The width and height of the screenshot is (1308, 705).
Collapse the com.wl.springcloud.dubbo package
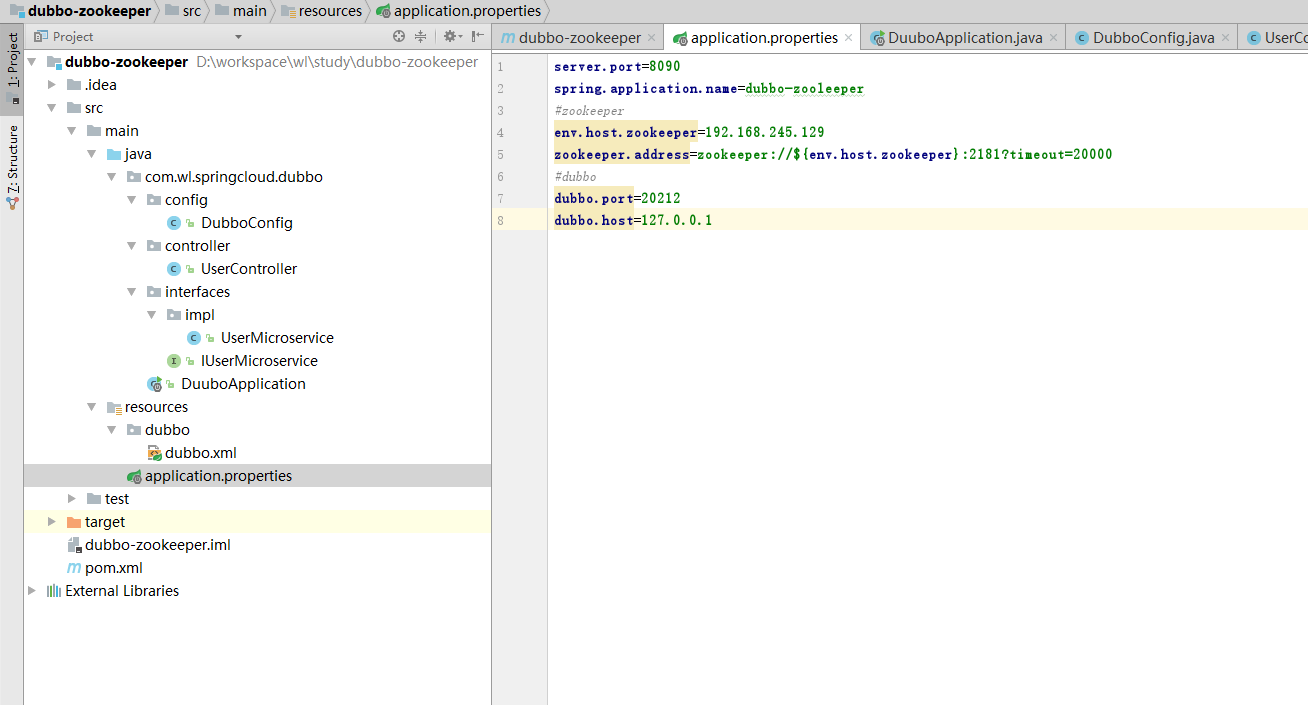(x=112, y=177)
